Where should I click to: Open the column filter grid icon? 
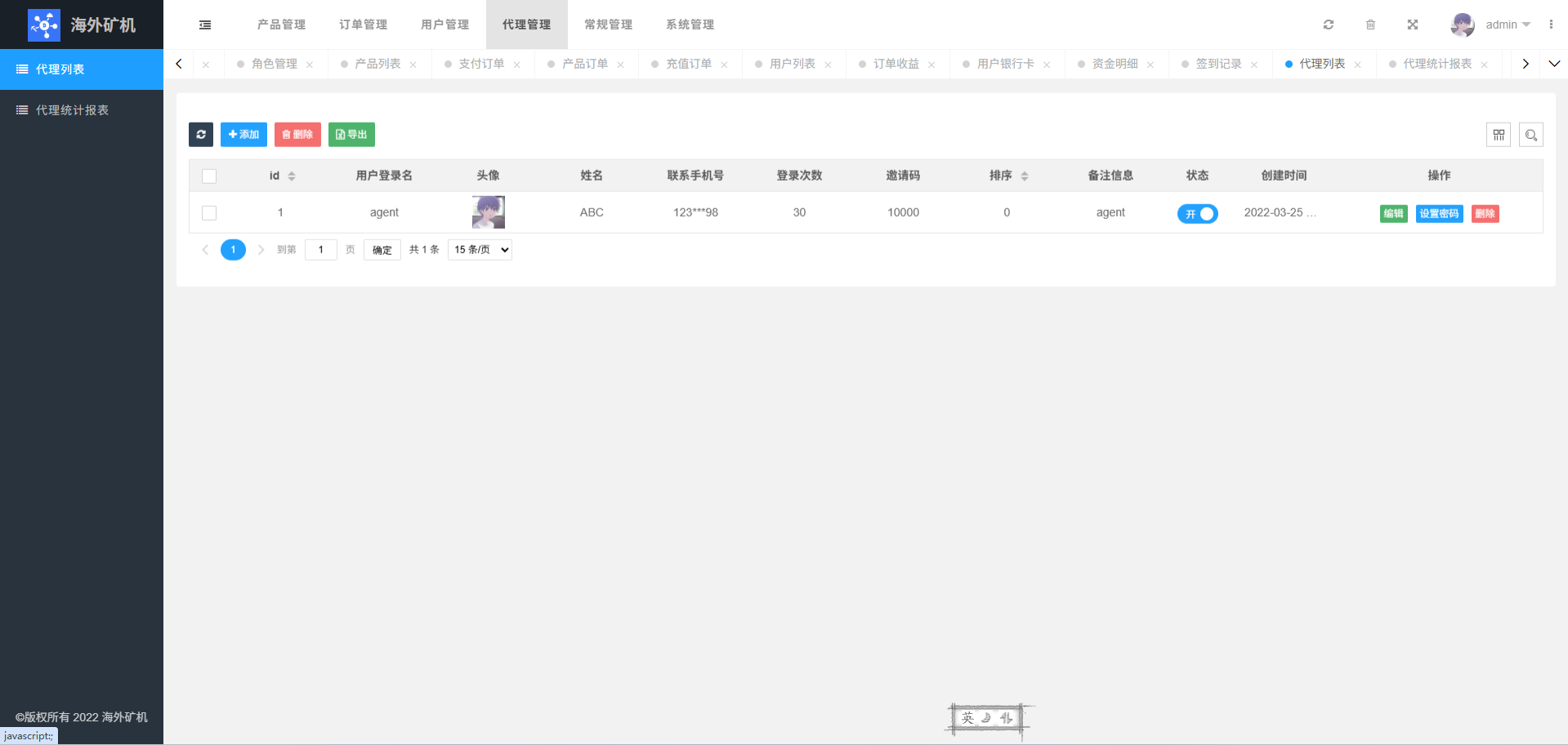coord(1498,135)
